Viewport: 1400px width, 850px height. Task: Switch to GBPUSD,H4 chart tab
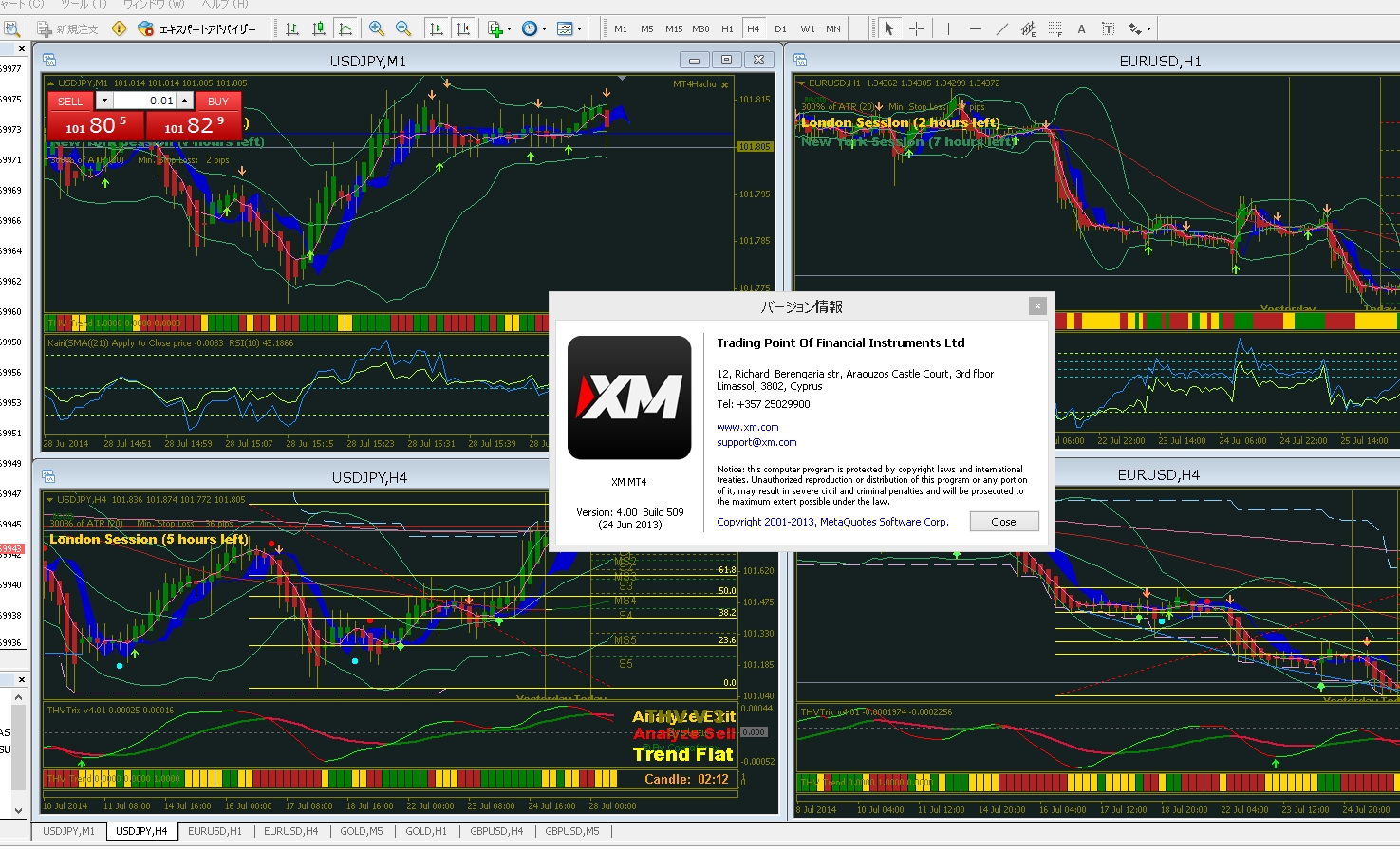coord(496,831)
